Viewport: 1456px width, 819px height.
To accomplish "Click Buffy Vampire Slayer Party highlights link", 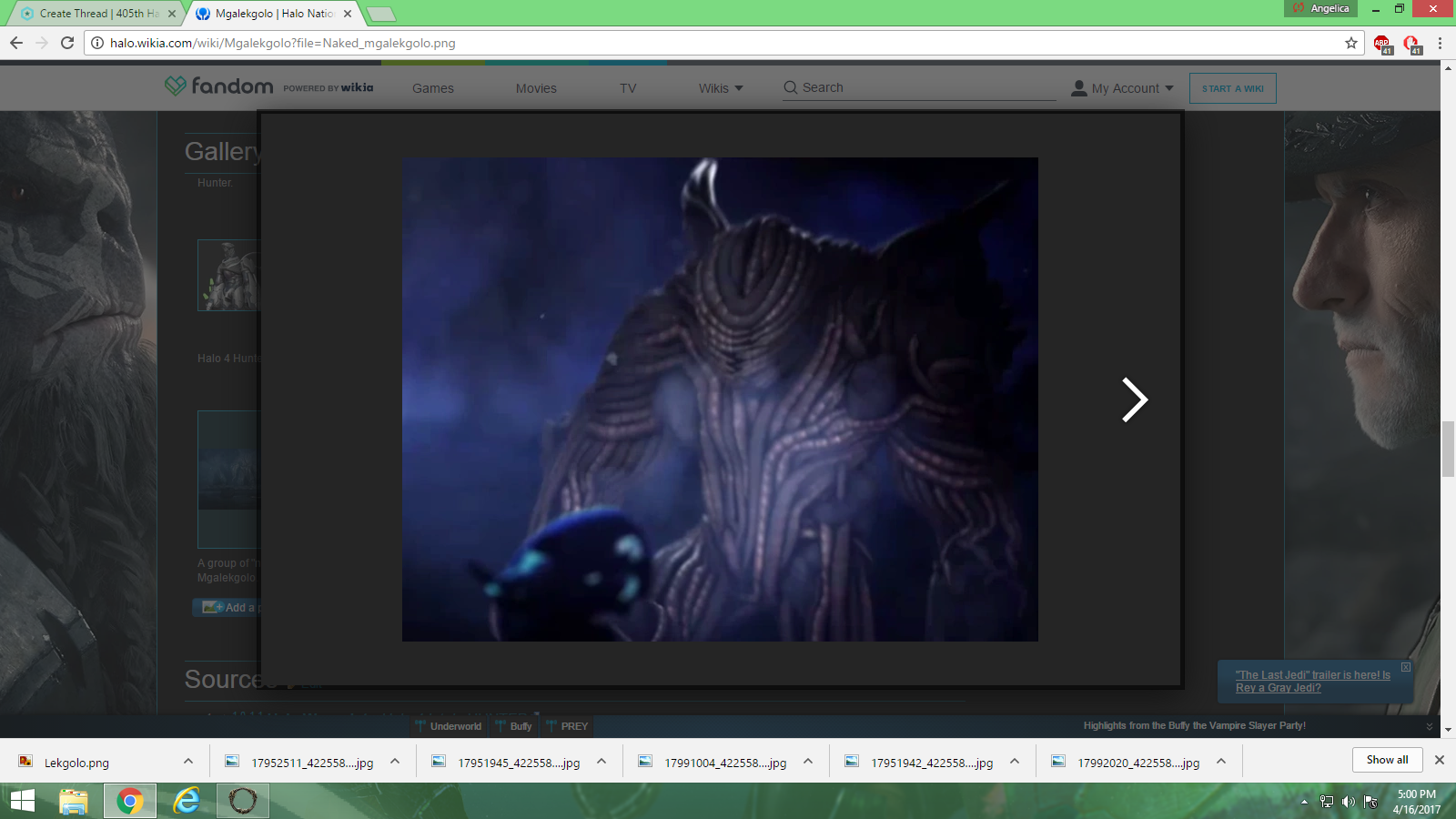I will point(1194,726).
